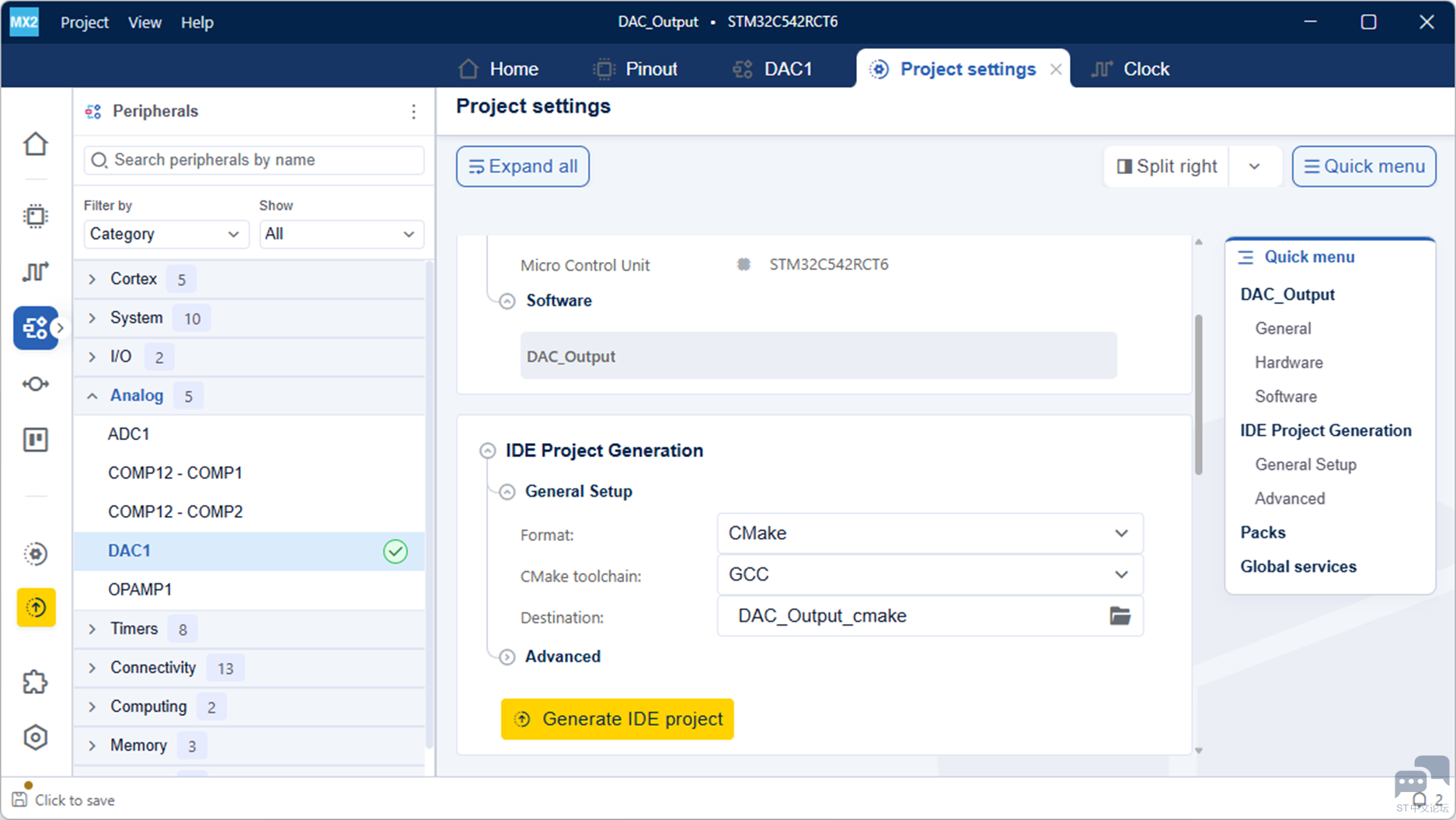Screen dimensions: 1456x820
Task: Open the Format CMake dropdown
Action: [x=929, y=533]
